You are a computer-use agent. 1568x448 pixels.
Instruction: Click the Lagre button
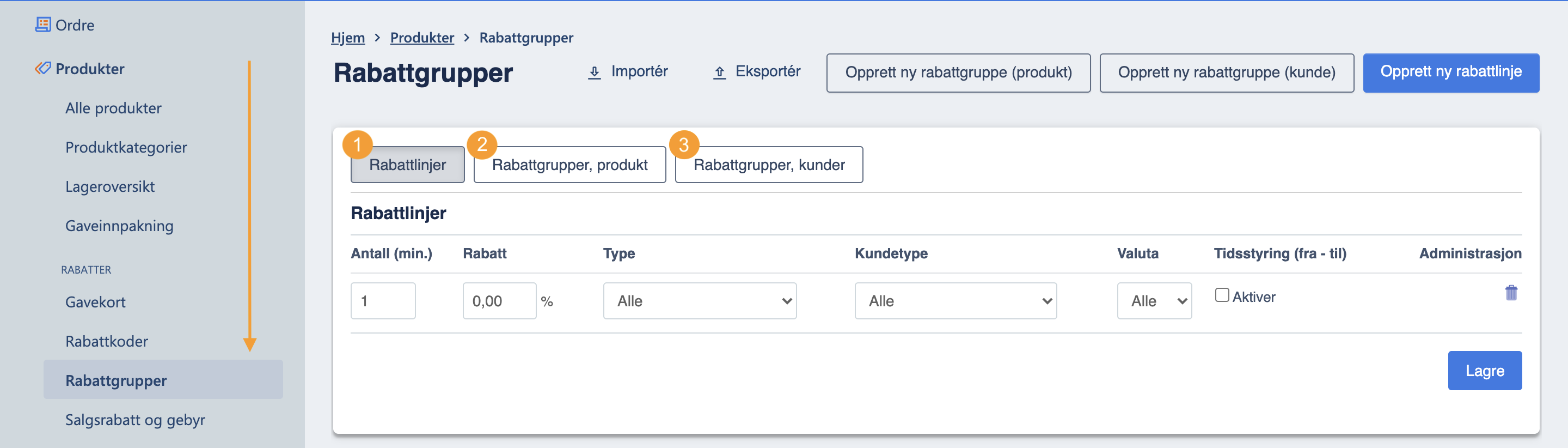1485,371
